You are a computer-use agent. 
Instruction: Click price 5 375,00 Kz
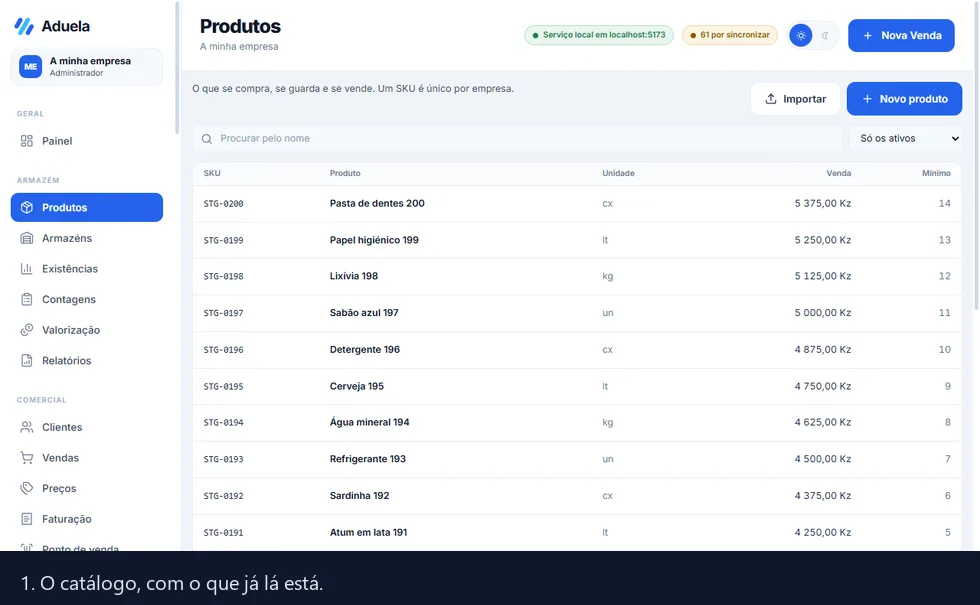pyautogui.click(x=822, y=203)
